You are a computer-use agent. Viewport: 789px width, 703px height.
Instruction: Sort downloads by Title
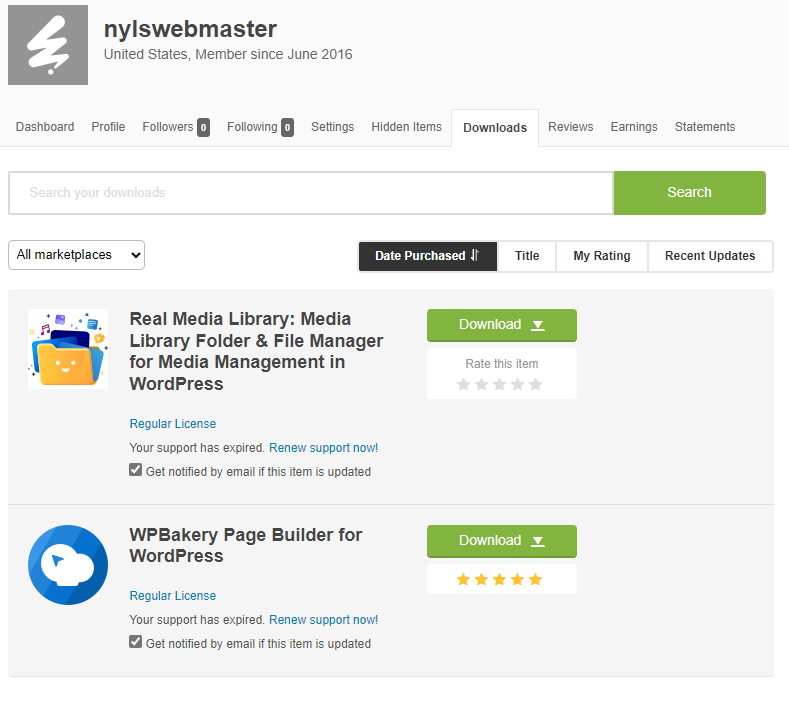527,256
